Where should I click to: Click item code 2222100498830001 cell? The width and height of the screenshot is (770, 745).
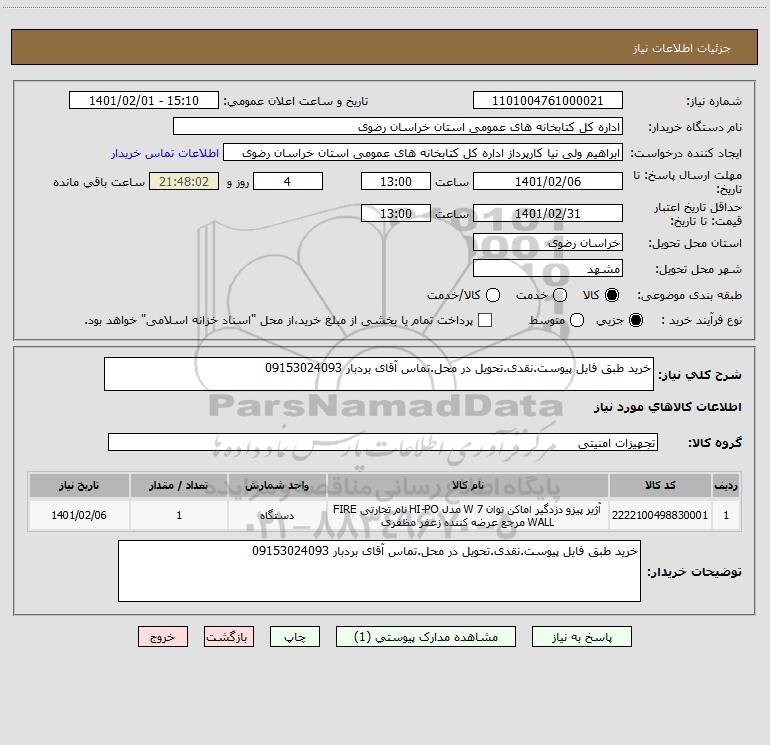(660, 515)
